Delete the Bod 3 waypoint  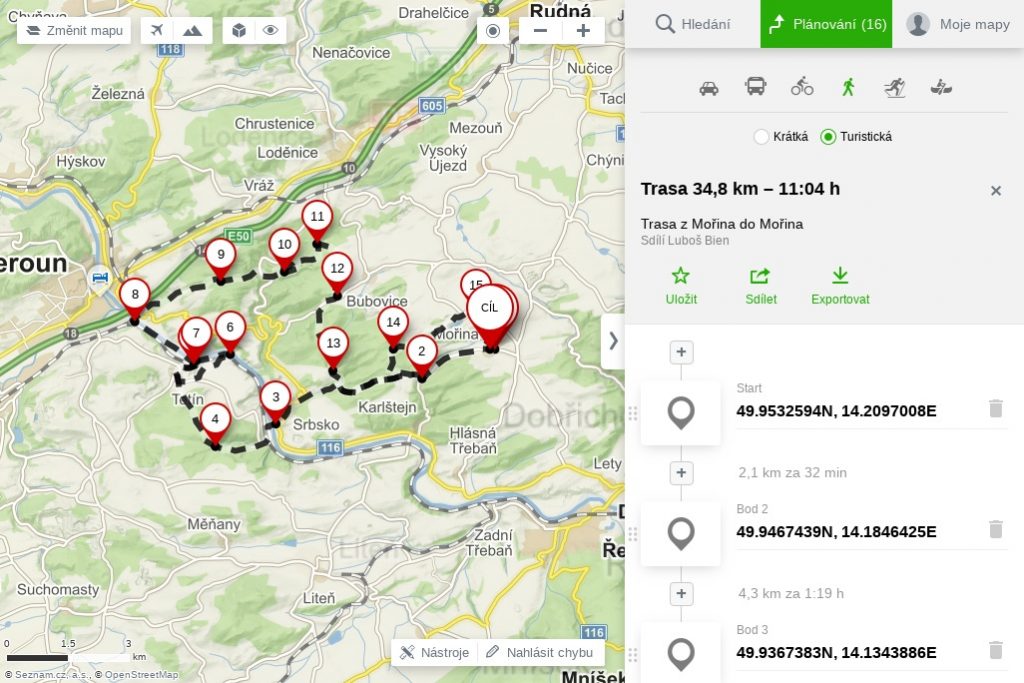(996, 650)
